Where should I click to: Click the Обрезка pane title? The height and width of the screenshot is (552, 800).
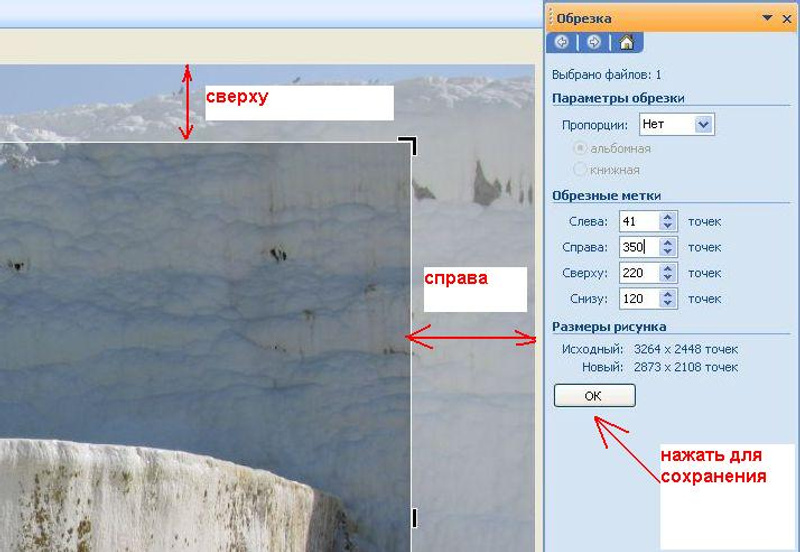[x=584, y=19]
